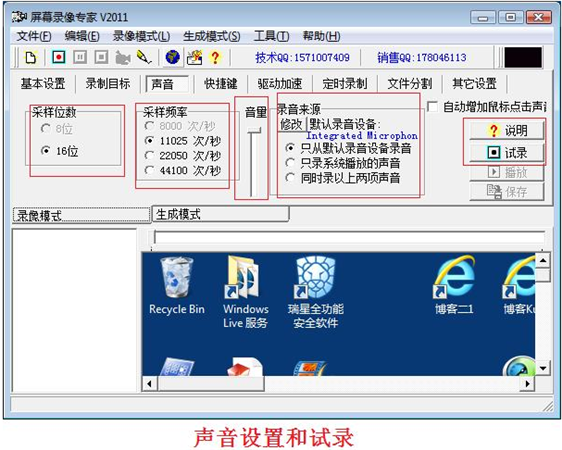Click the 保存 save button
562x450 pixels.
click(x=506, y=192)
